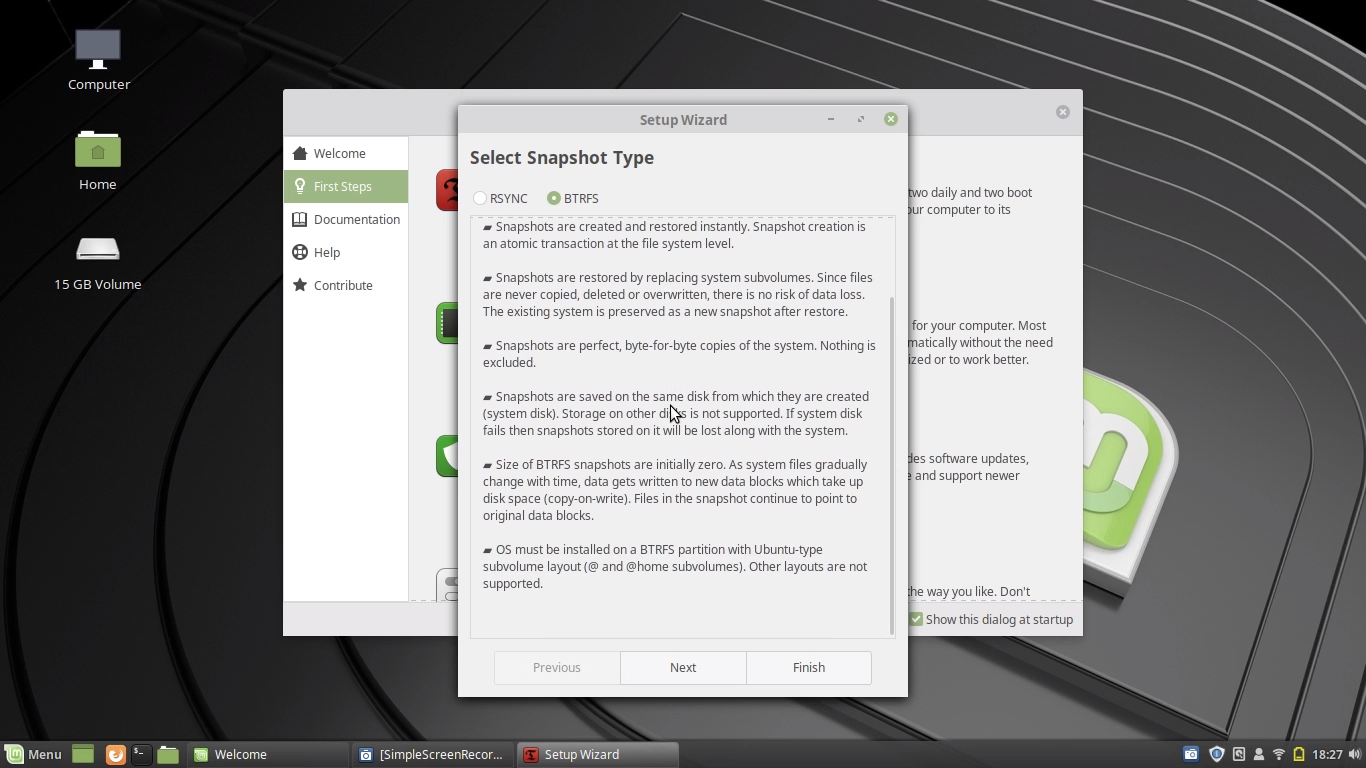Click the home icon beside Welcome

300,153
